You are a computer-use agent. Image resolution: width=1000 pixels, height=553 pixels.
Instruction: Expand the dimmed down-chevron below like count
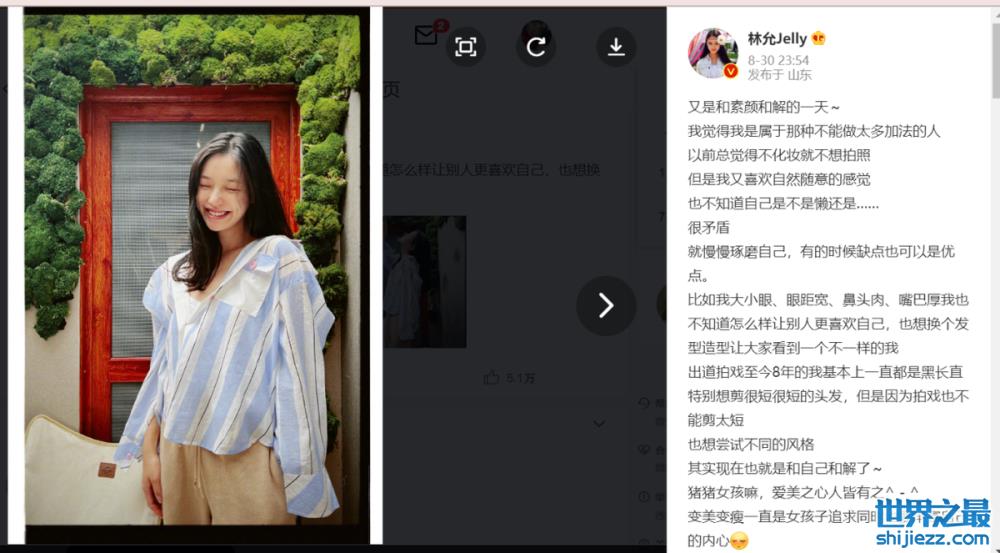coord(599,424)
